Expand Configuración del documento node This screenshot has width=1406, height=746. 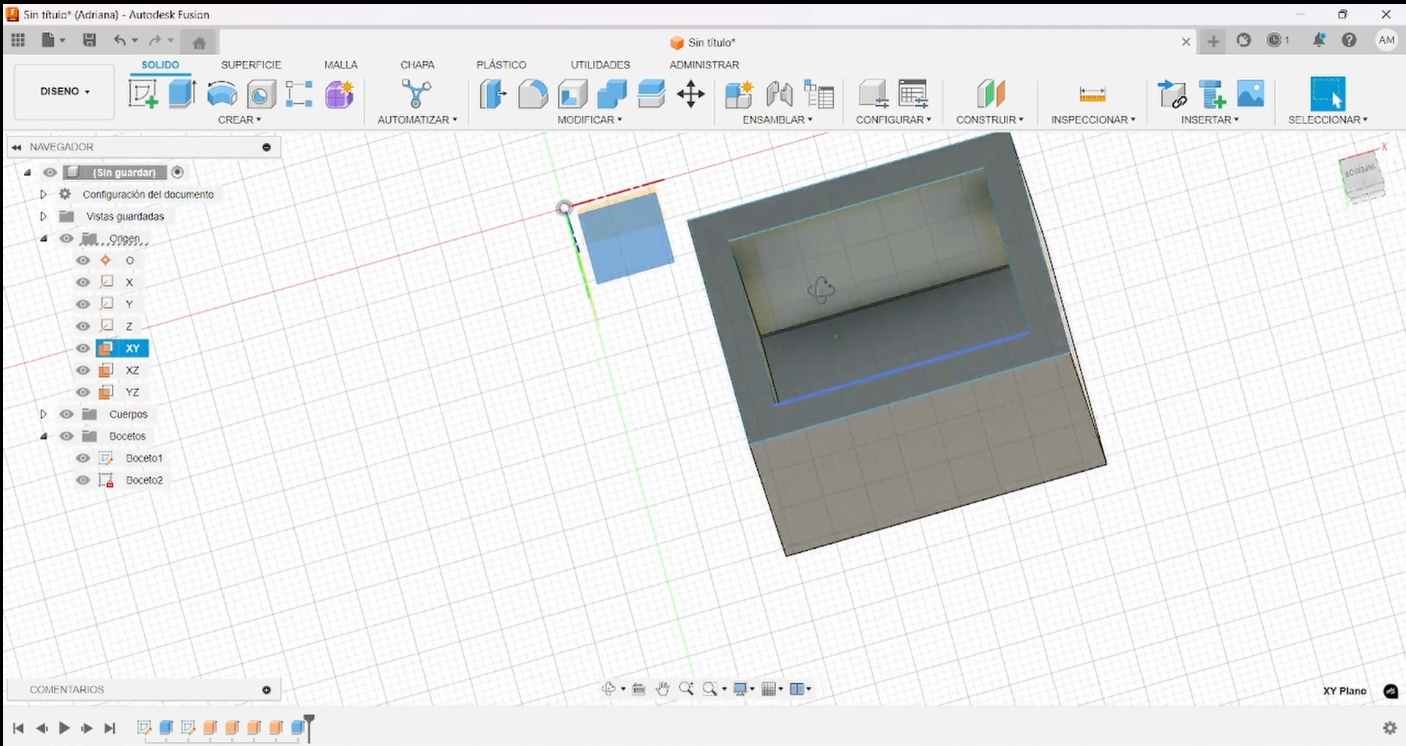coord(43,194)
